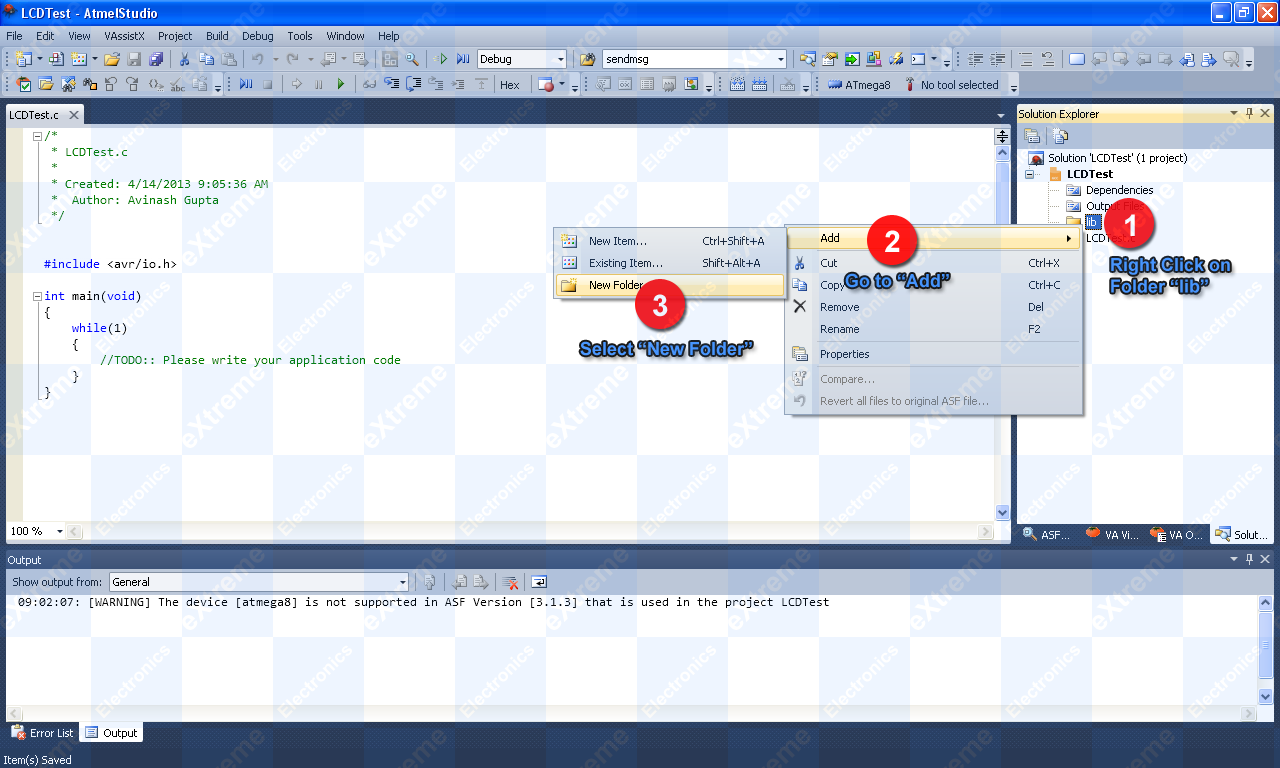Select New Item... in the Add submenu

pyautogui.click(x=669, y=241)
